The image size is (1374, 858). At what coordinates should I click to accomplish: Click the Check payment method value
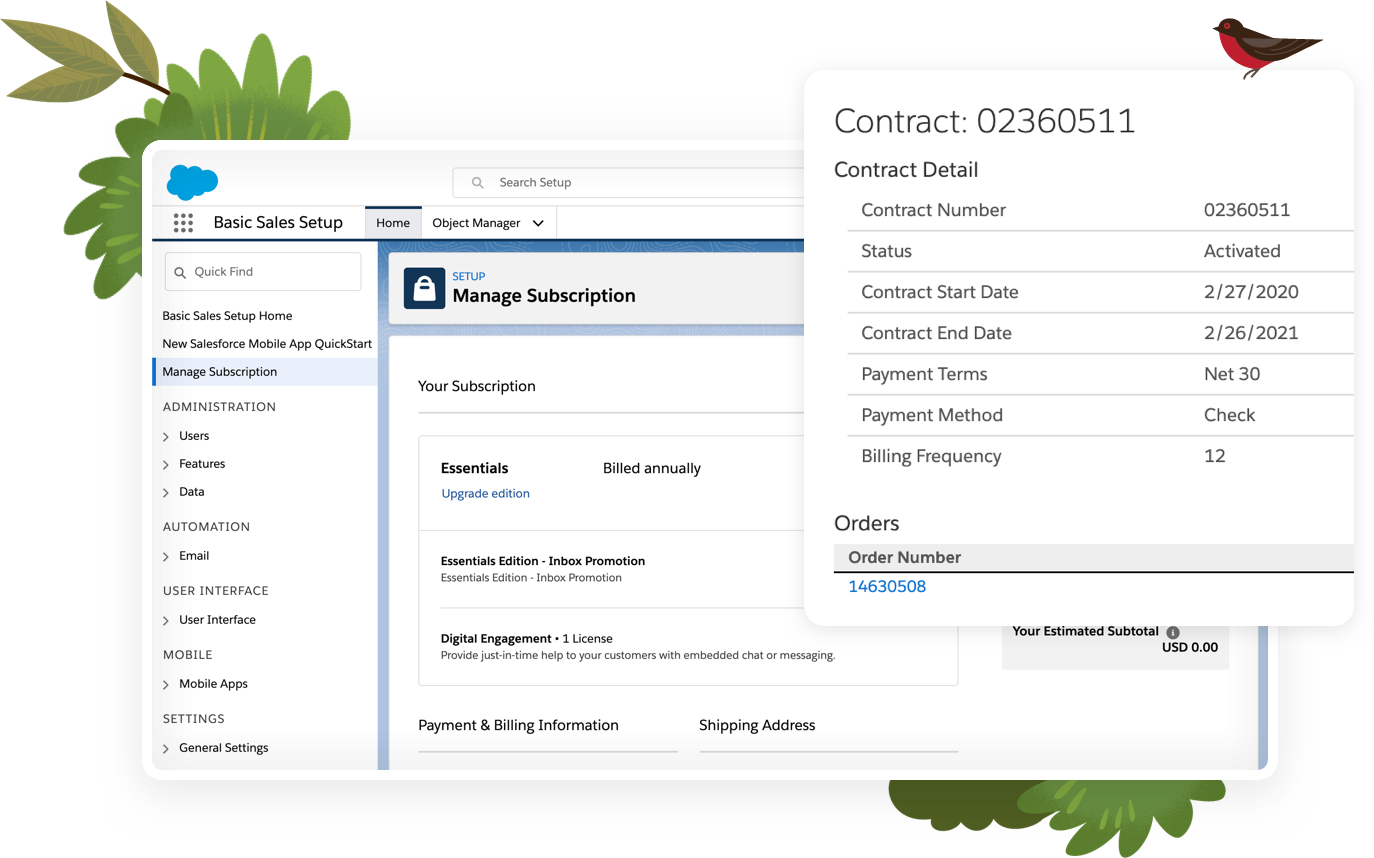point(1229,415)
